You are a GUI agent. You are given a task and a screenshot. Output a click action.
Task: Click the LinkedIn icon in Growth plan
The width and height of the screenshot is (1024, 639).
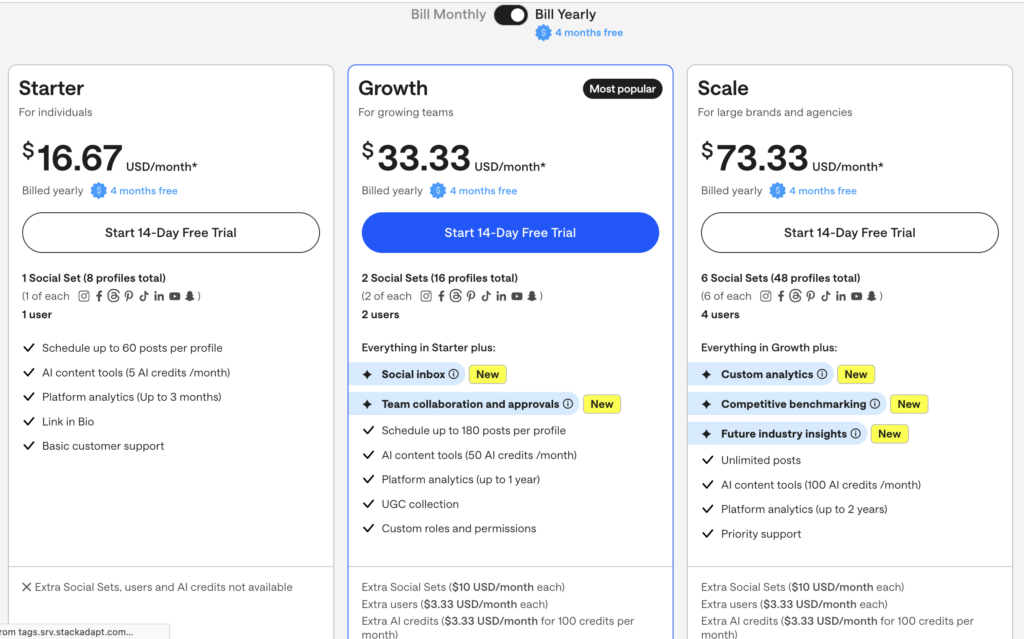[x=501, y=296]
